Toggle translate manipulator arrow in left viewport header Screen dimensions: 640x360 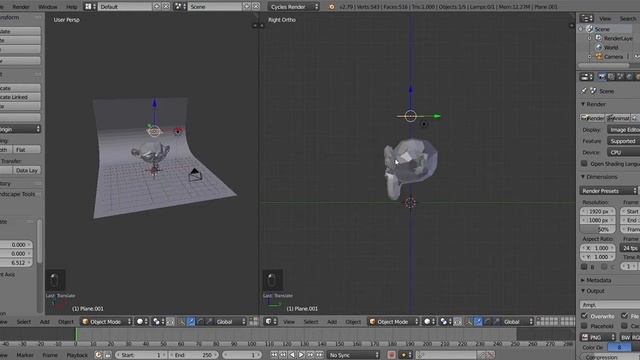(x=191, y=322)
